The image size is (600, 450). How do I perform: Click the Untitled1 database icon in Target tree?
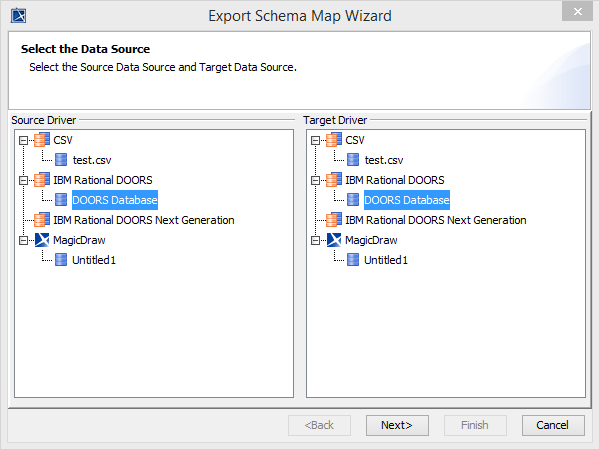tap(353, 260)
